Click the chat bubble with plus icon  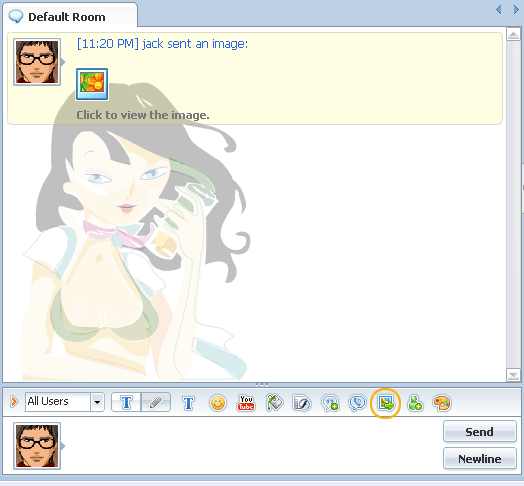[x=330, y=403]
